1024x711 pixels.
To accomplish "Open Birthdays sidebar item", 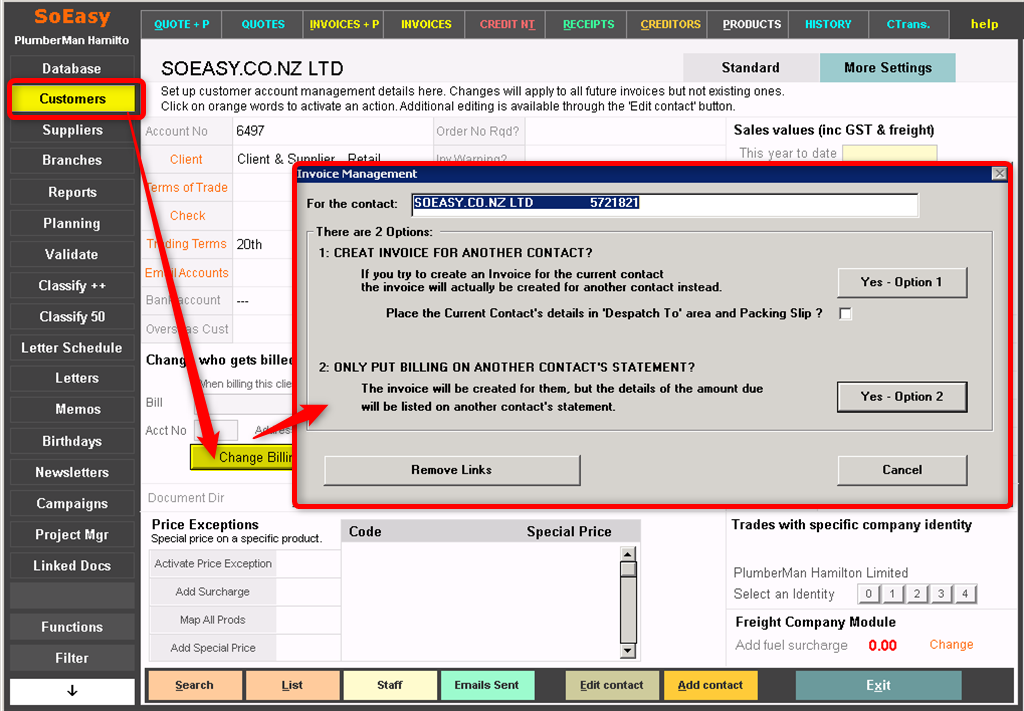I will [x=72, y=441].
